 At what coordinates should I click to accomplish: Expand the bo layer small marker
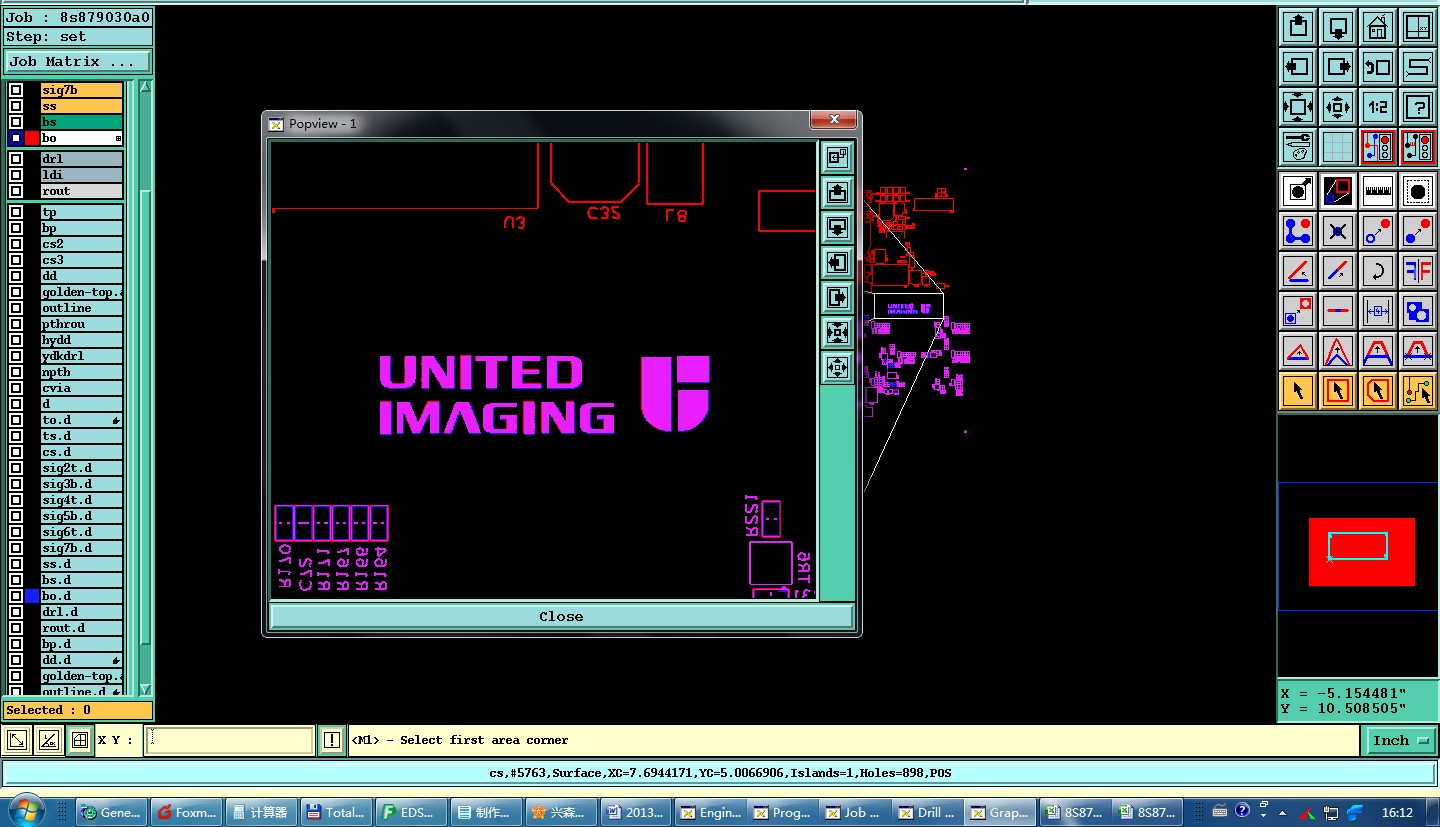118,138
